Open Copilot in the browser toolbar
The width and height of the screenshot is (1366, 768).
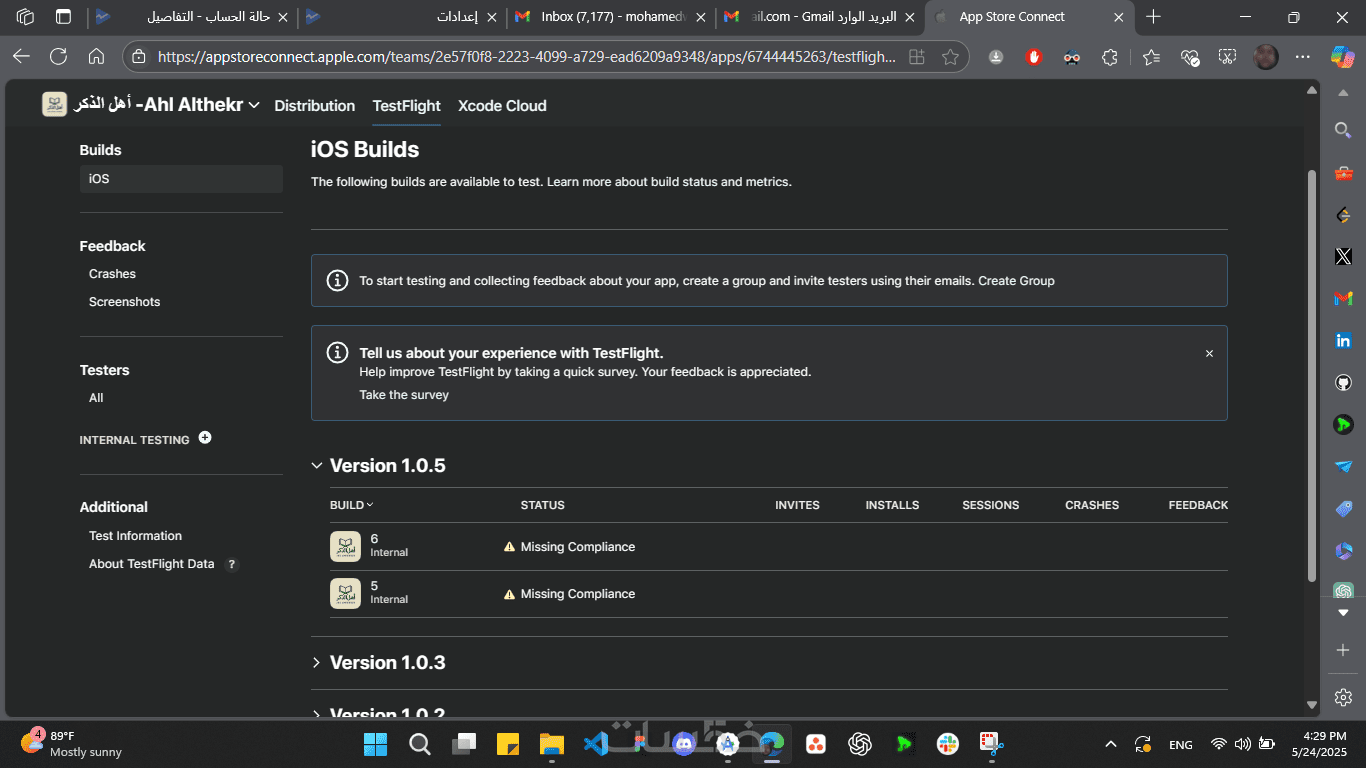coord(1342,57)
